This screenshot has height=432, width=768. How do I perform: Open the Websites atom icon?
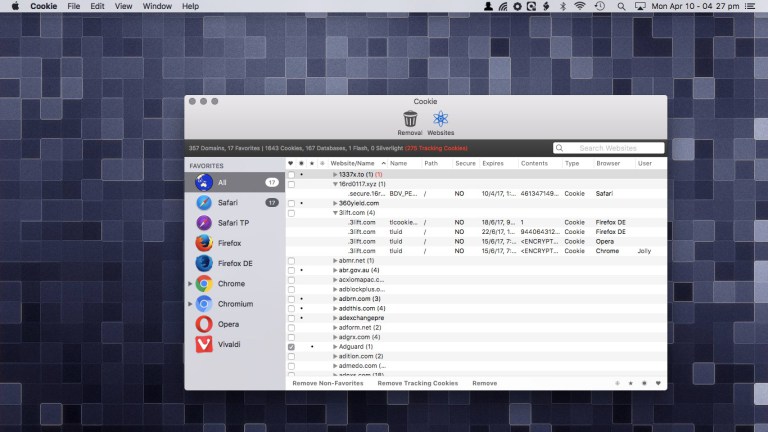coord(440,119)
